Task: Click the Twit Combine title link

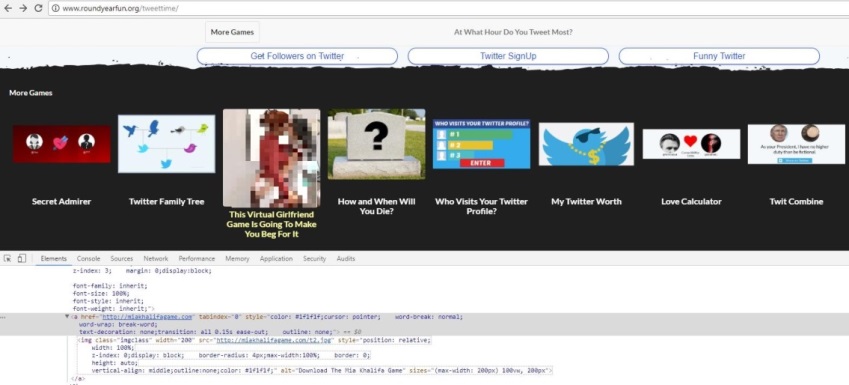Action: tap(796, 201)
